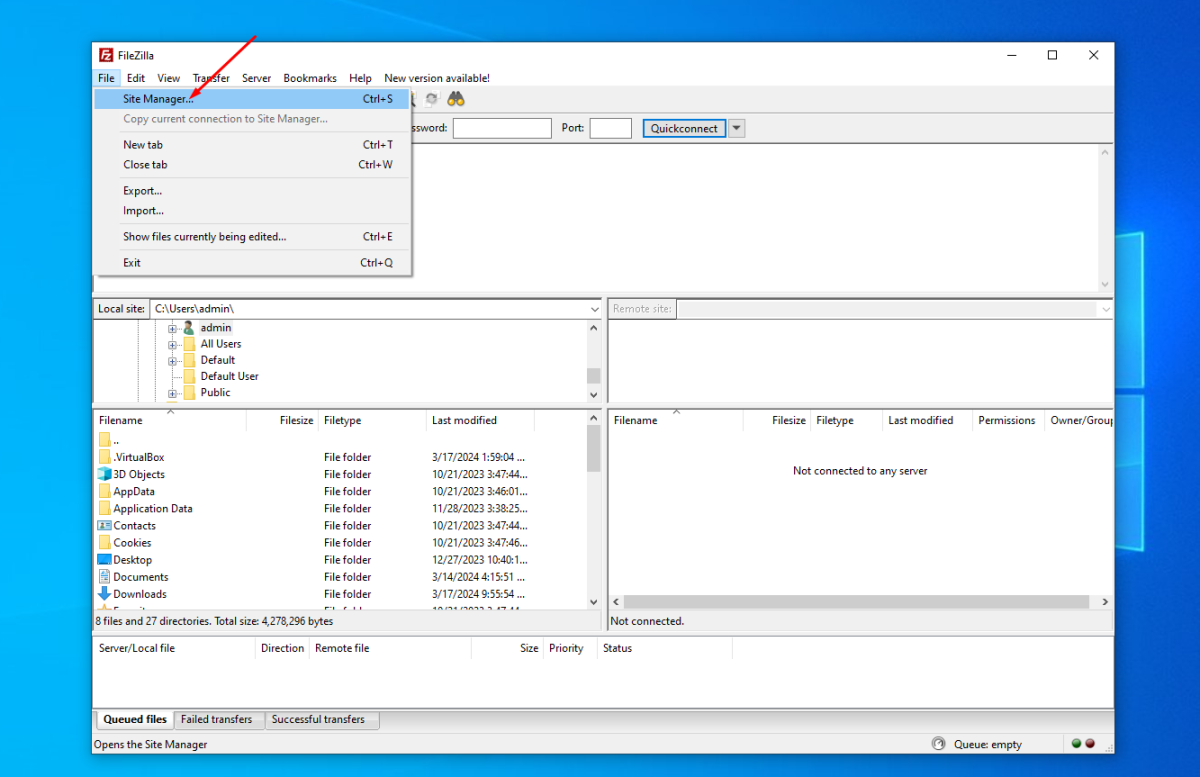Screen dimensions: 1200x777
Task: Click the Documents folder icon
Action: [x=105, y=577]
